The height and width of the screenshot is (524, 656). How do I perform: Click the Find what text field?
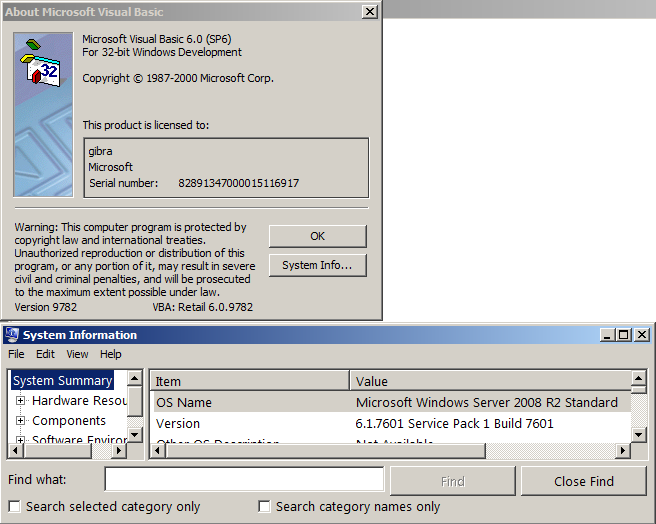244,480
